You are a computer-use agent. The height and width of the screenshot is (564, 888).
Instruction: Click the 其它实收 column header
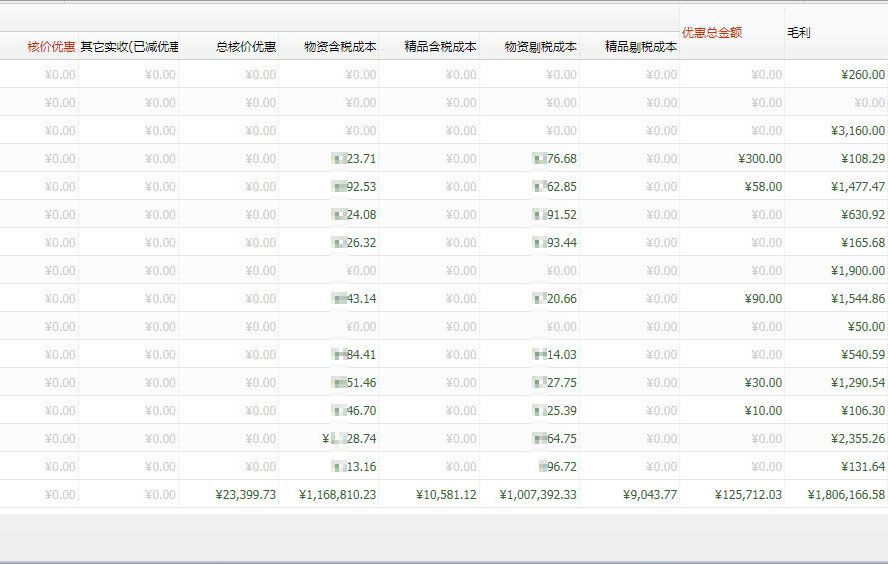point(130,46)
